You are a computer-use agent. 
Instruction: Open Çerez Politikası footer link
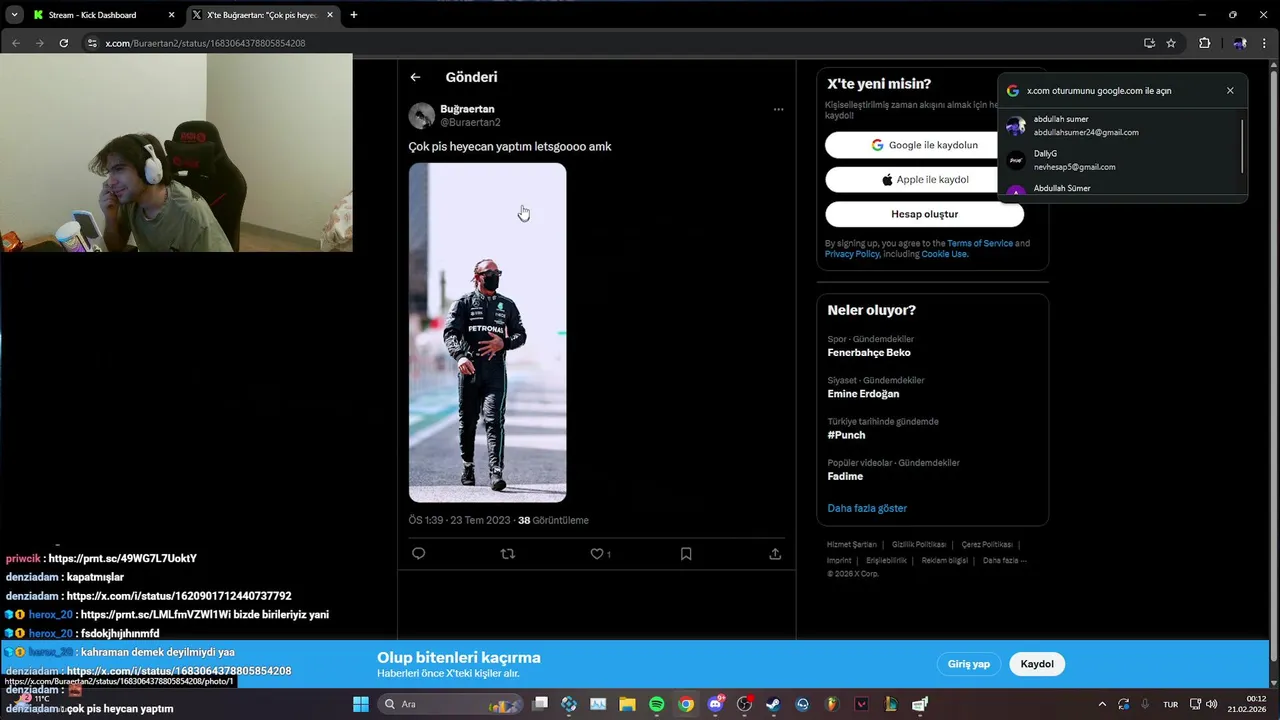point(987,544)
